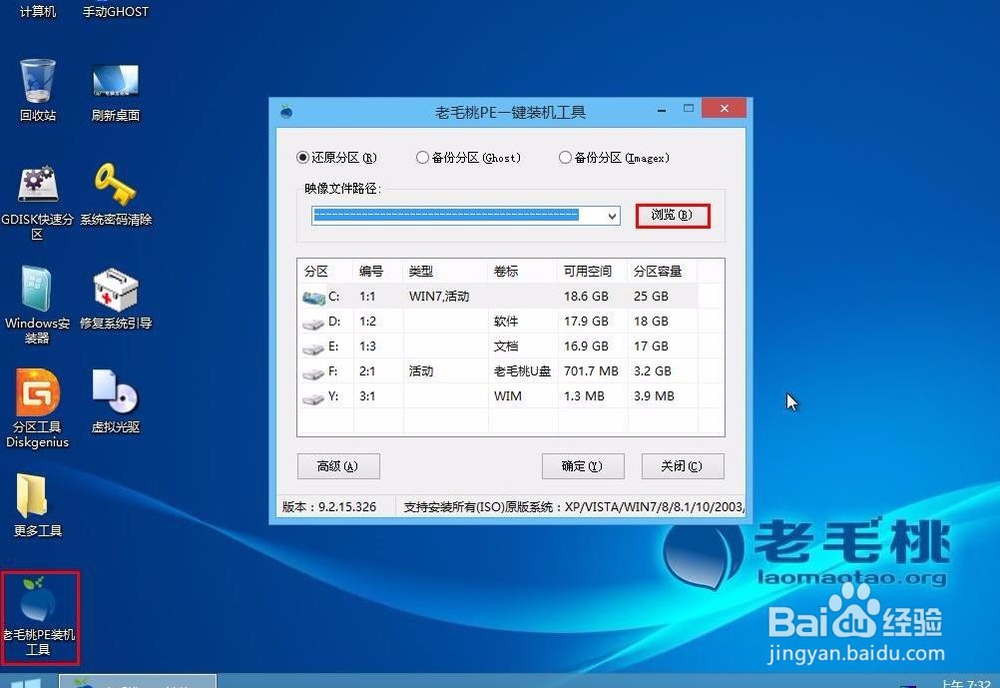1000x688 pixels.
Task: Expand the 映像文件路径 dropdown arrow
Action: point(612,216)
